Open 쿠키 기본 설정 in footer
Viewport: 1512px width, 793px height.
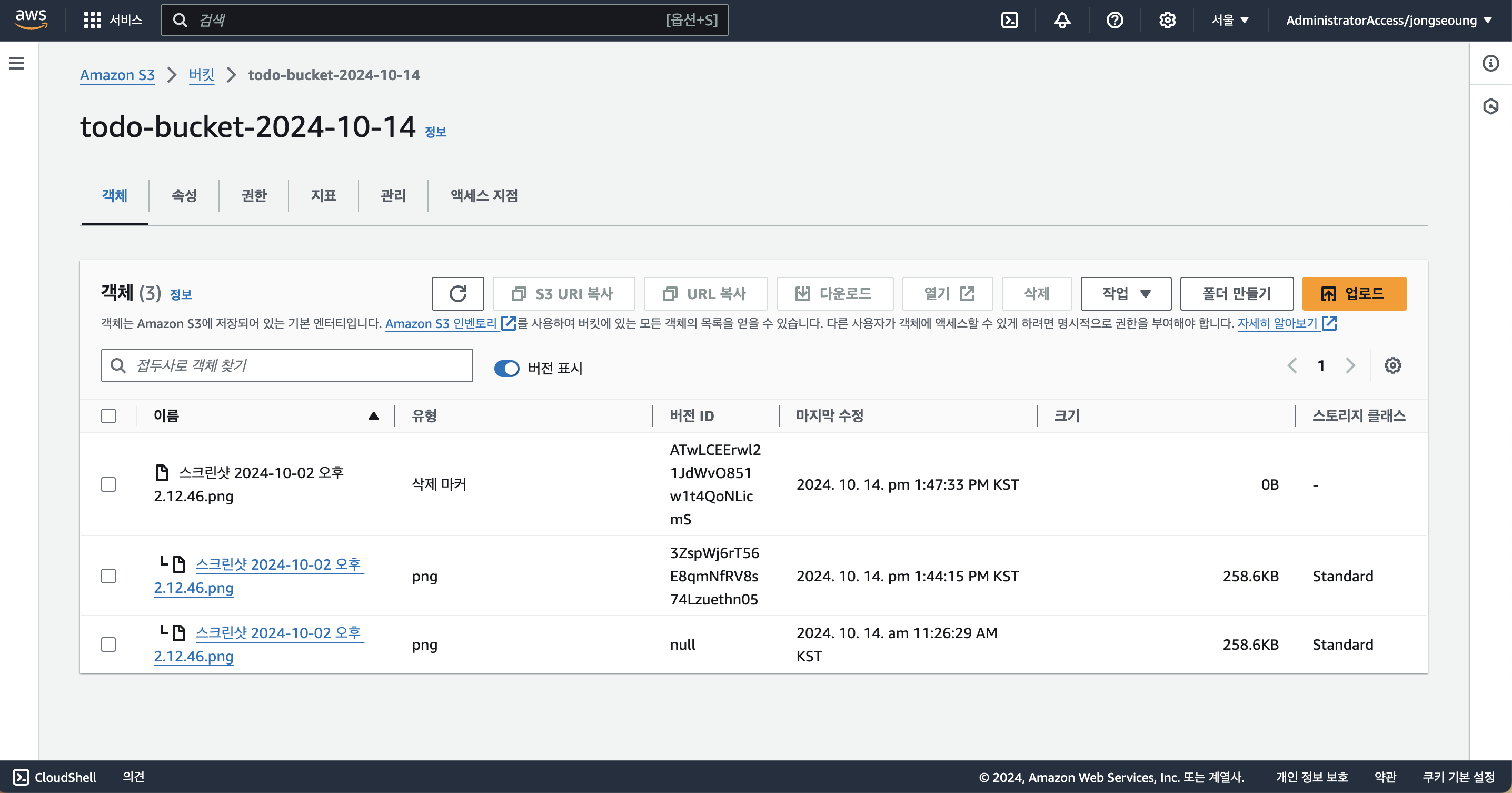(1459, 777)
